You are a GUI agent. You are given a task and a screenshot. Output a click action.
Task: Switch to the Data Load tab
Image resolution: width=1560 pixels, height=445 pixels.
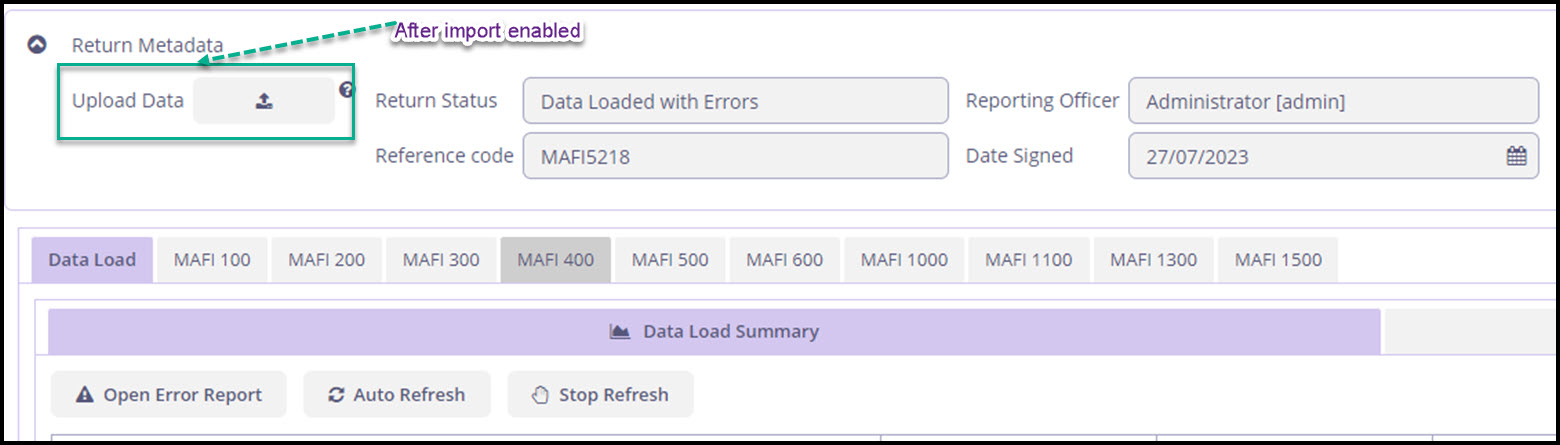click(x=92, y=260)
